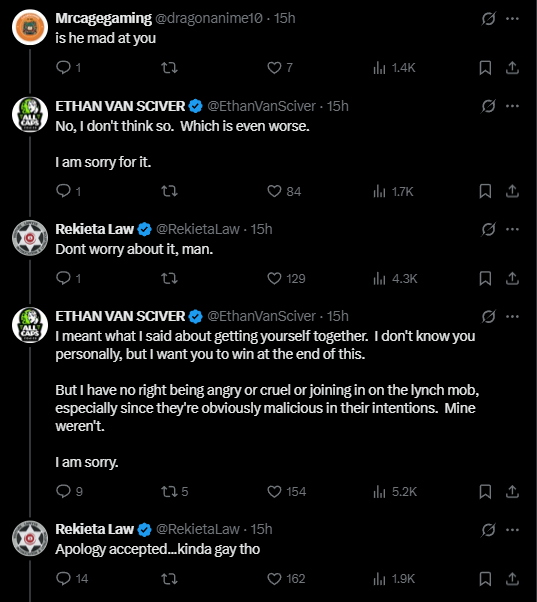View stats of tweet with 1.4K views
The image size is (537, 602).
pos(394,68)
